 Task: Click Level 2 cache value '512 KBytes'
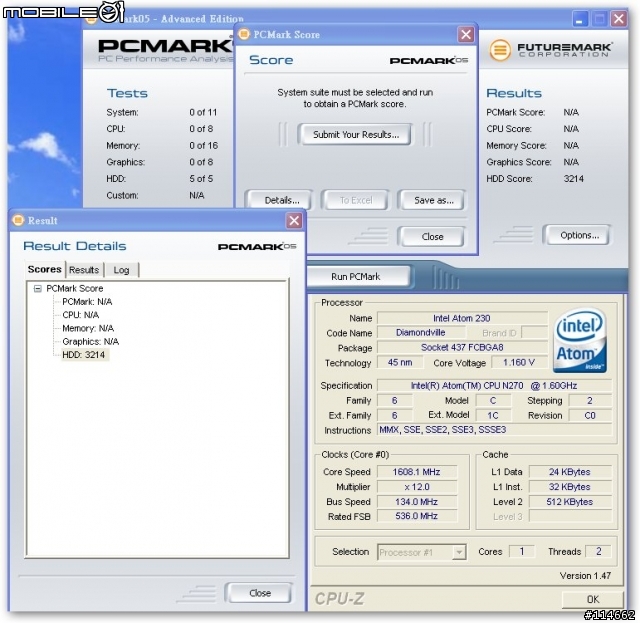(570, 502)
